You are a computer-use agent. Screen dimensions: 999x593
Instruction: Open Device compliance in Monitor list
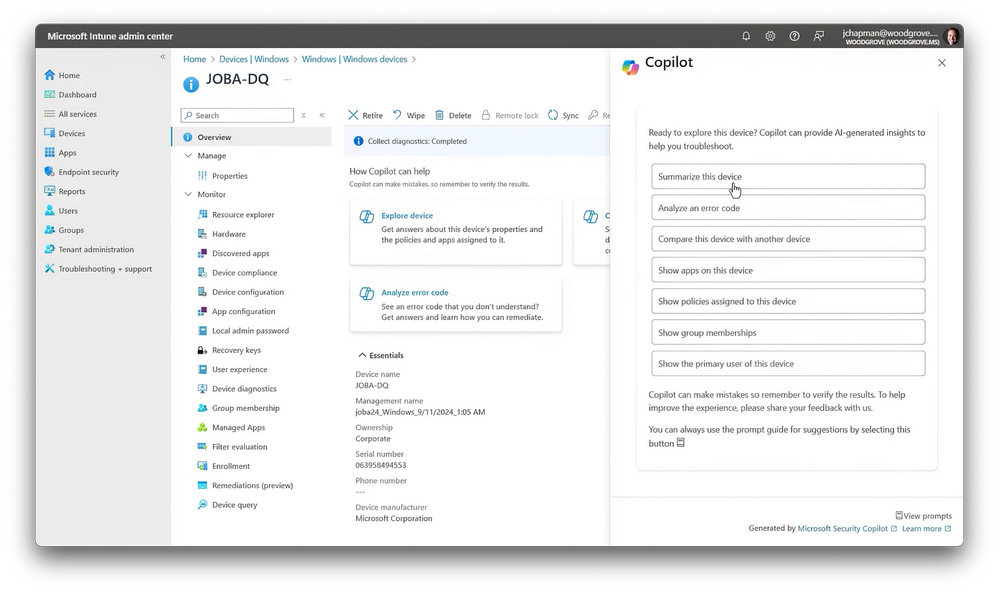point(244,273)
